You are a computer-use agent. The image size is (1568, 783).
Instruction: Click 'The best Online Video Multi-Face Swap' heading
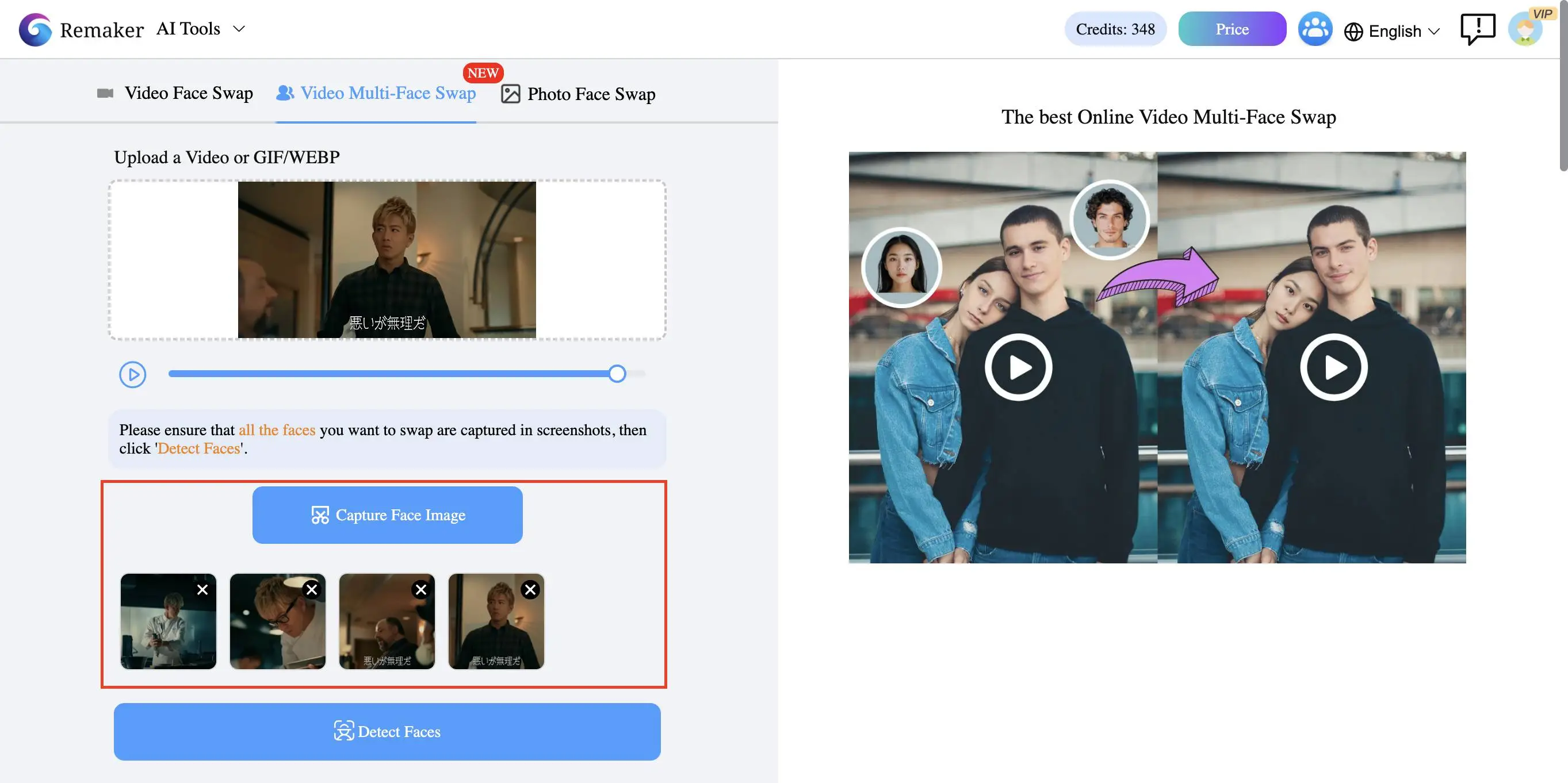(1169, 117)
